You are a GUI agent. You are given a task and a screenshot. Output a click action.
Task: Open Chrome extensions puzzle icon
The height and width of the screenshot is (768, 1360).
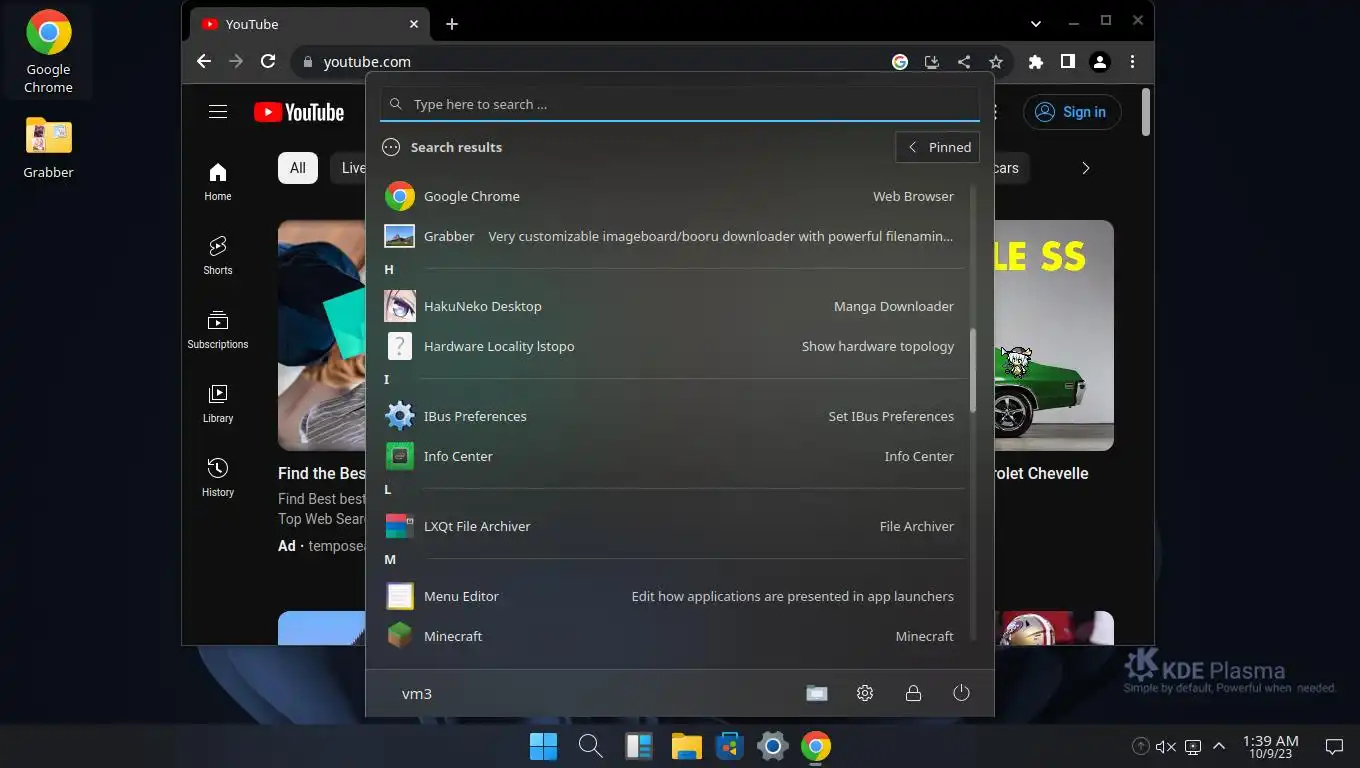tap(1036, 61)
